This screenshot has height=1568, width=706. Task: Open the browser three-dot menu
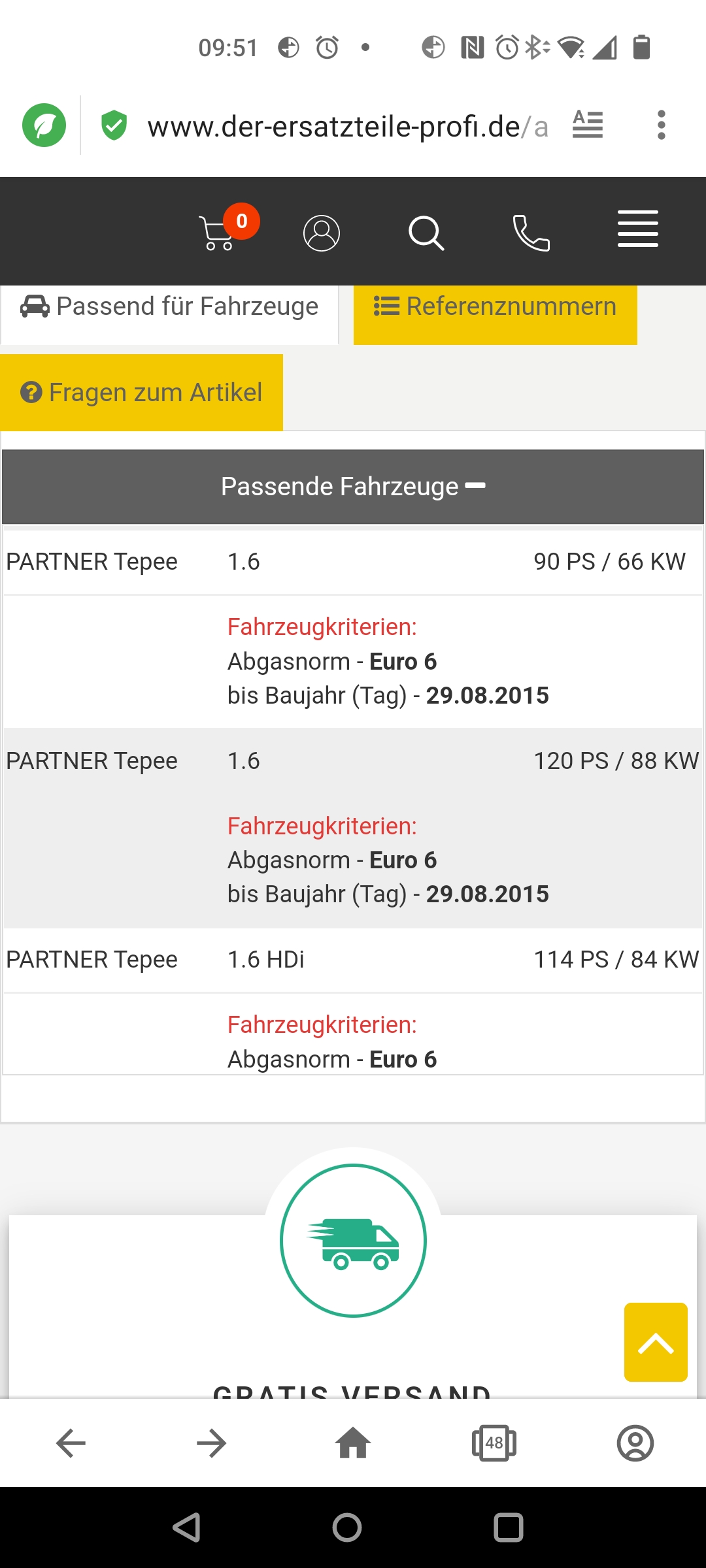tap(662, 125)
